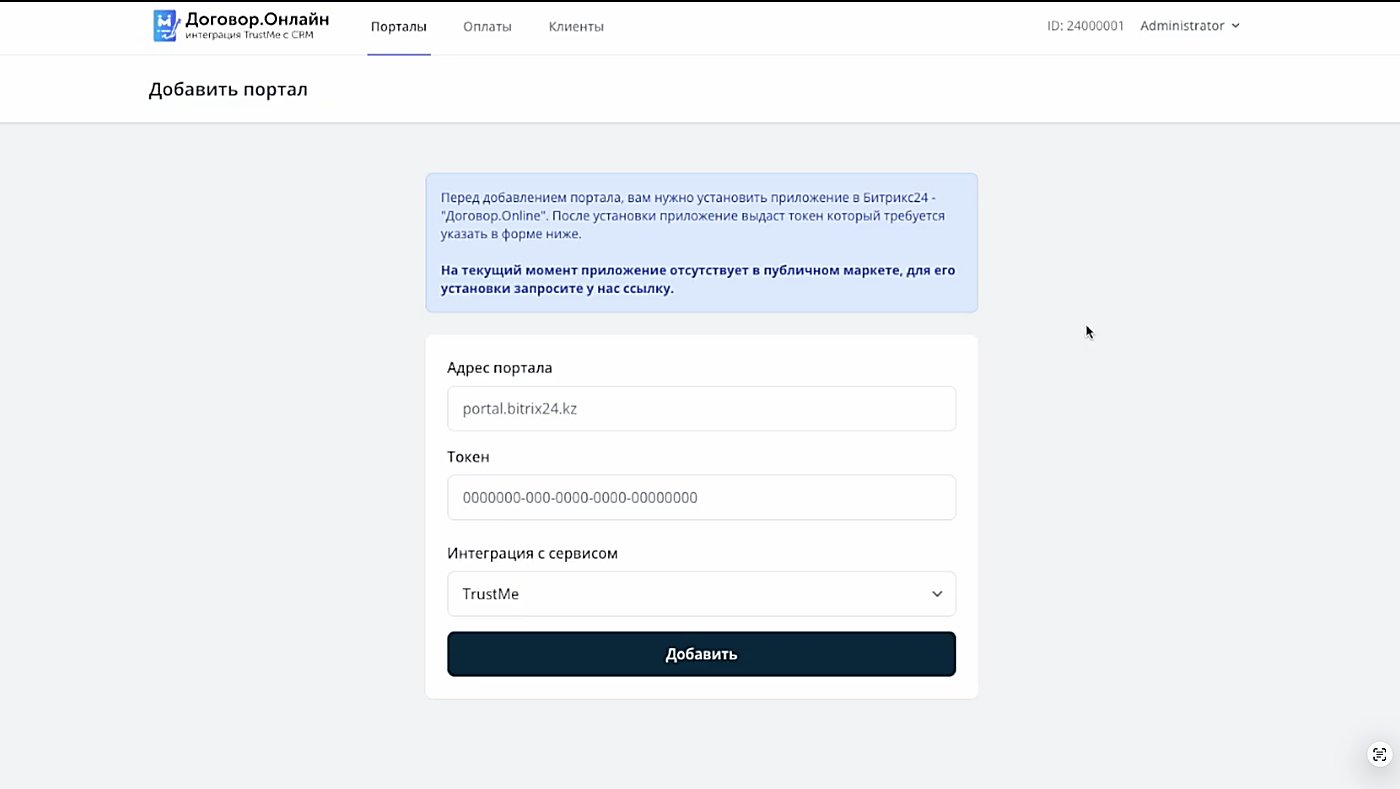The width and height of the screenshot is (1400, 789).
Task: Click the Интеграция с сервисом label
Action: pyautogui.click(x=532, y=553)
